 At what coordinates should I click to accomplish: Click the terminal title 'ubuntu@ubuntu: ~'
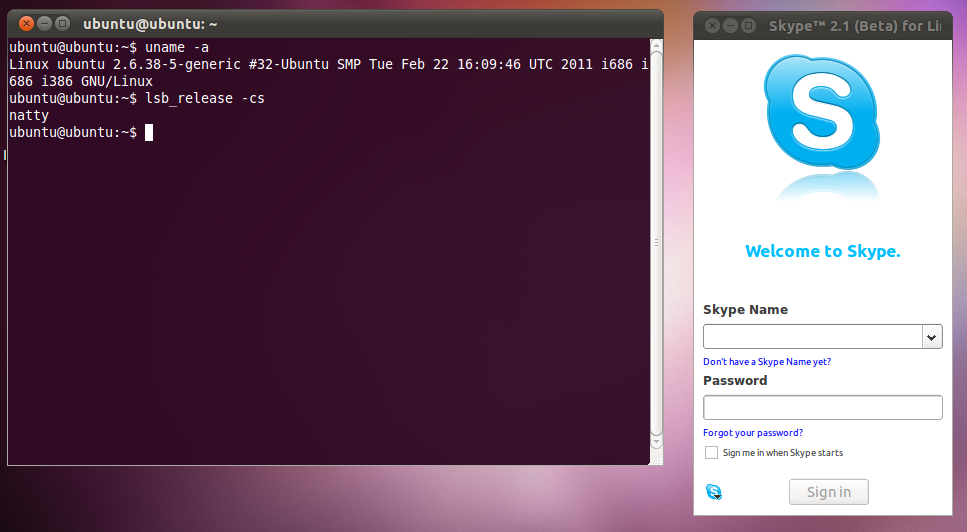point(150,24)
